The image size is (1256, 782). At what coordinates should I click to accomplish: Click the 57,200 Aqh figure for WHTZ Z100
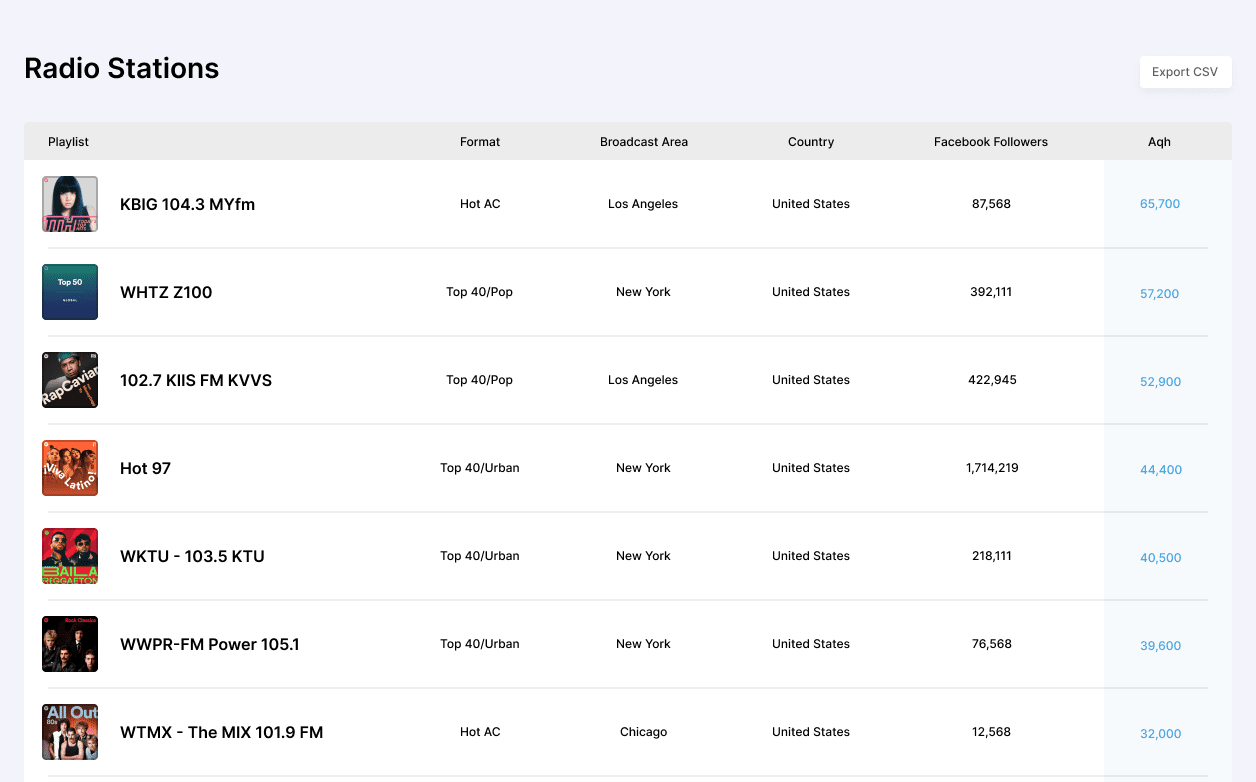click(x=1160, y=294)
